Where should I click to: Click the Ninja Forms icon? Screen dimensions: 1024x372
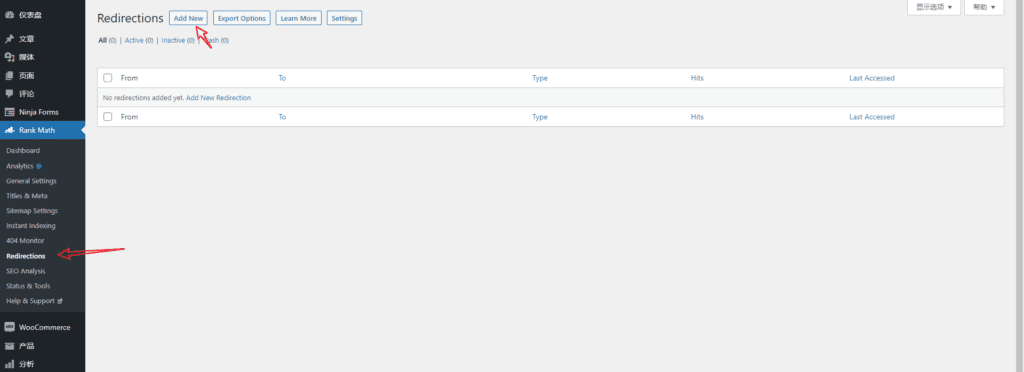pyautogui.click(x=10, y=112)
